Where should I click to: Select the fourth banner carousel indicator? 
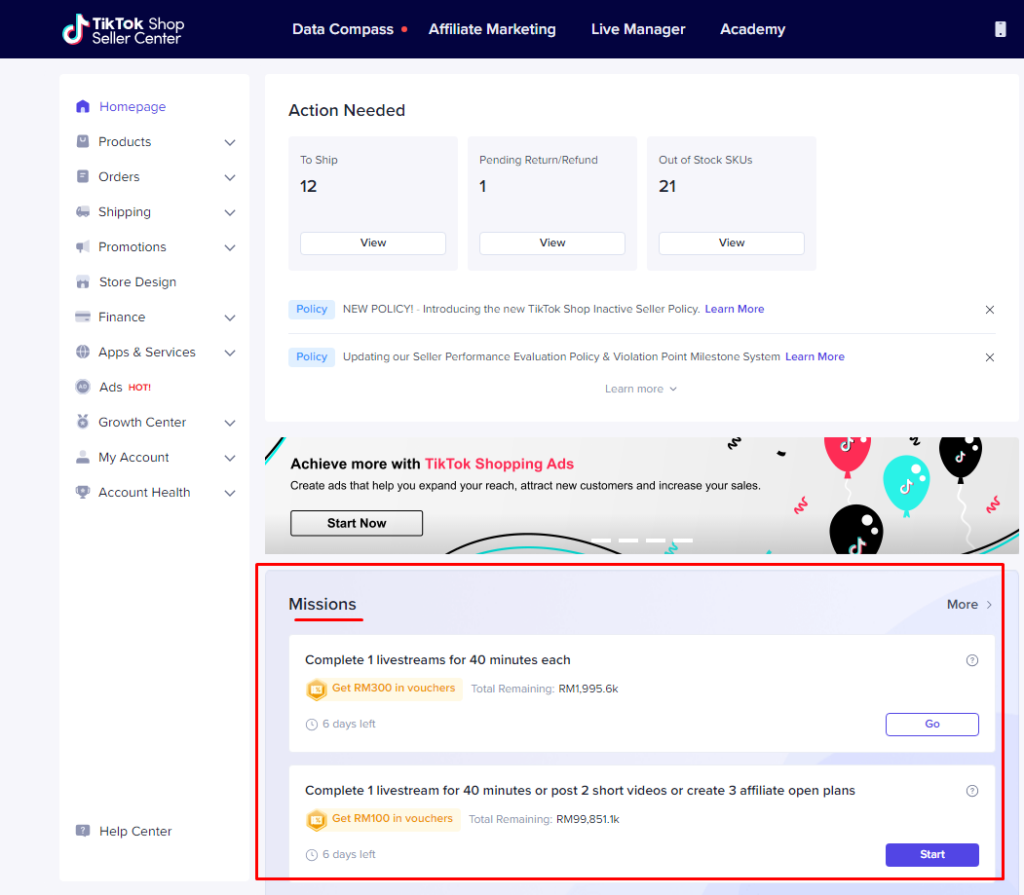[x=683, y=540]
